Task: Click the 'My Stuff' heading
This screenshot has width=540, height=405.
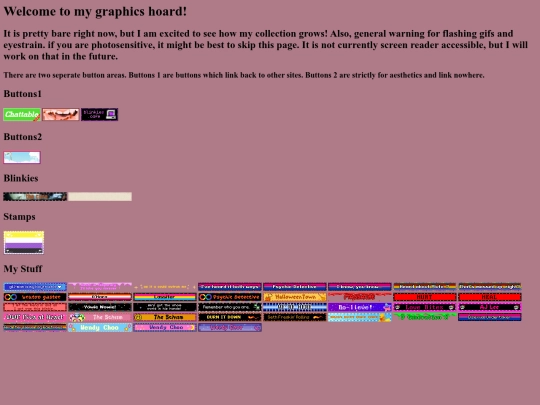Action: click(x=23, y=269)
